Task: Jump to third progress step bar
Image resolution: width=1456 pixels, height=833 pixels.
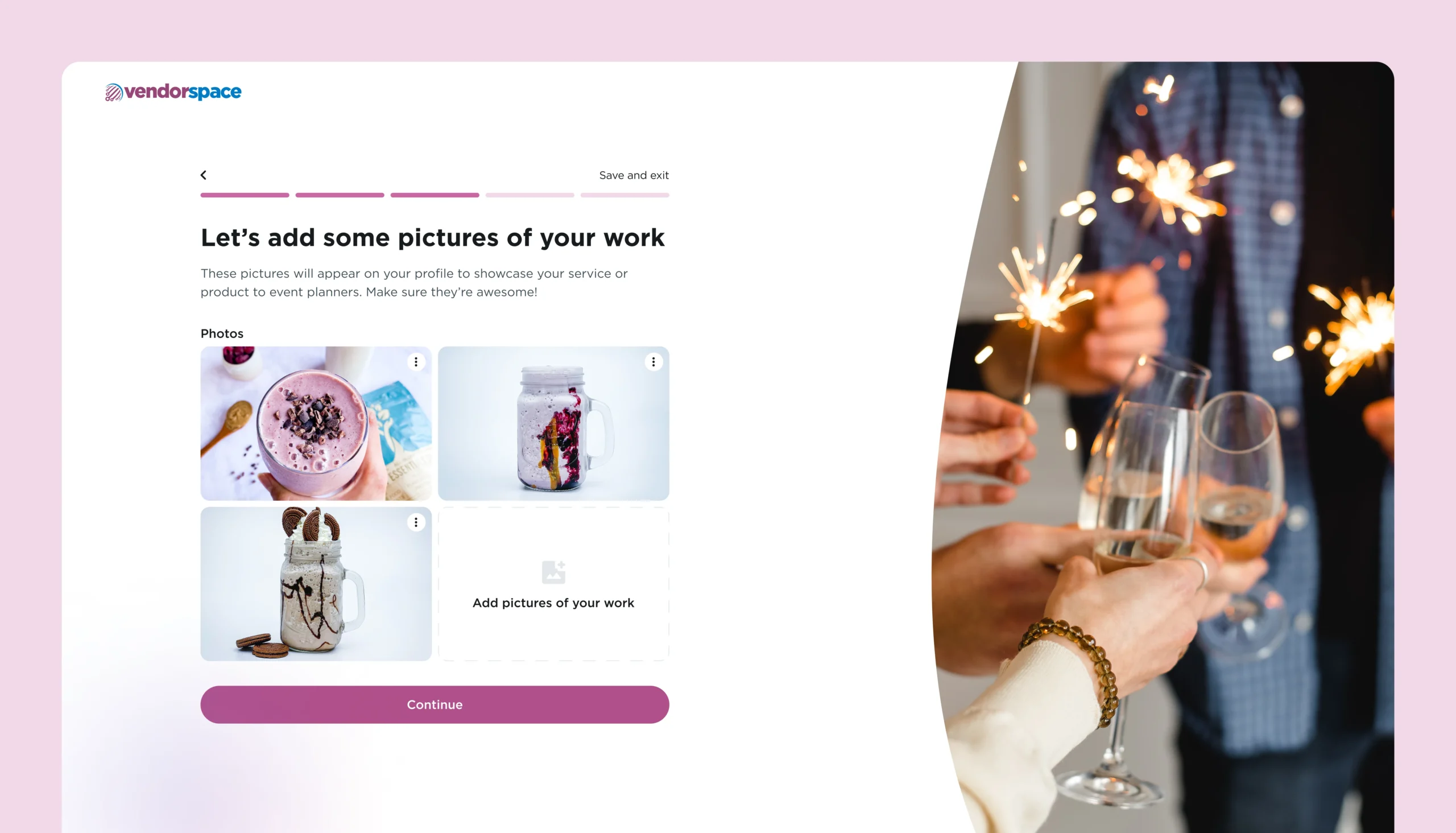Action: [x=435, y=195]
